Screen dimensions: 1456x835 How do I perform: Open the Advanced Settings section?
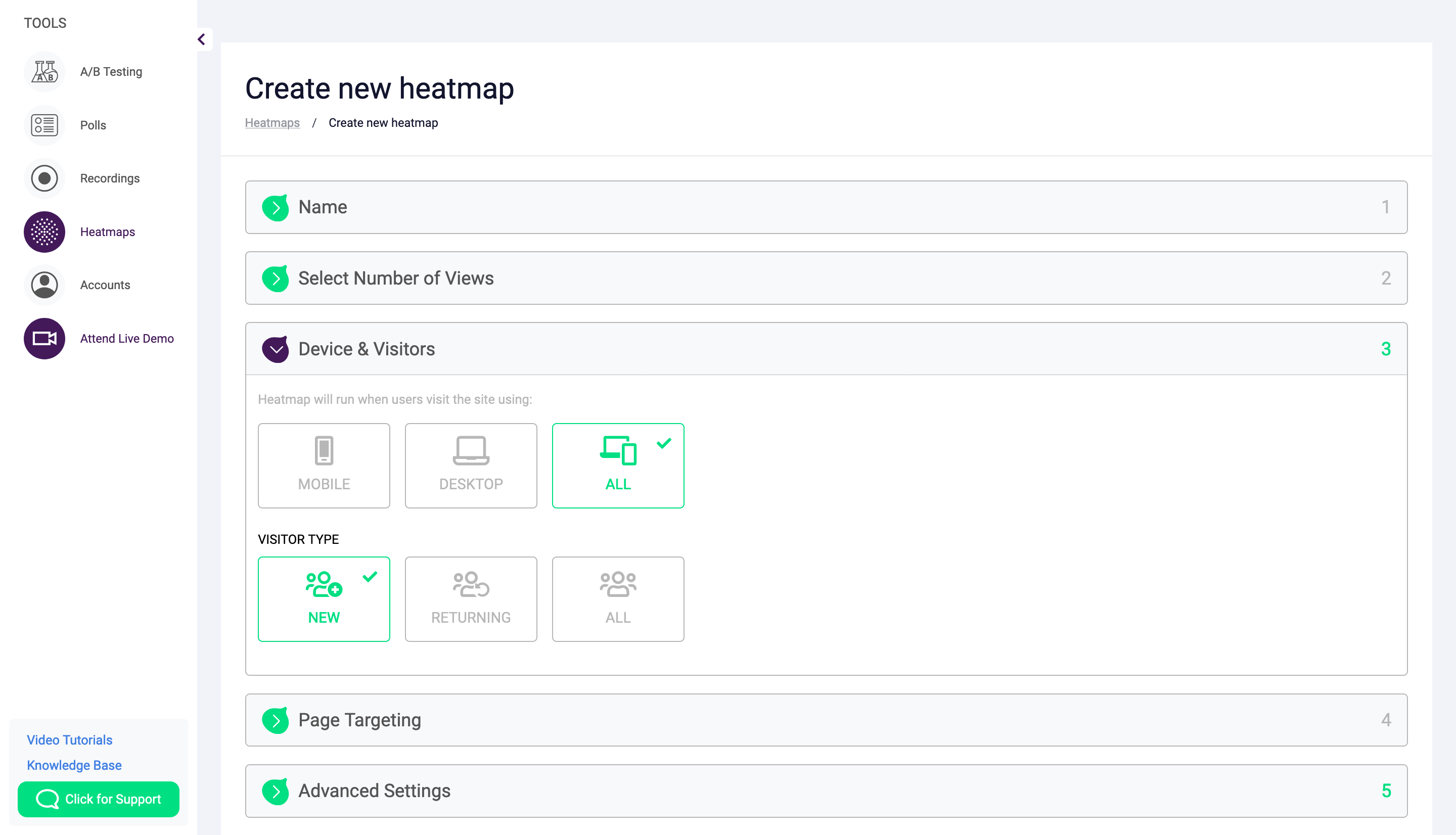pyautogui.click(x=275, y=792)
